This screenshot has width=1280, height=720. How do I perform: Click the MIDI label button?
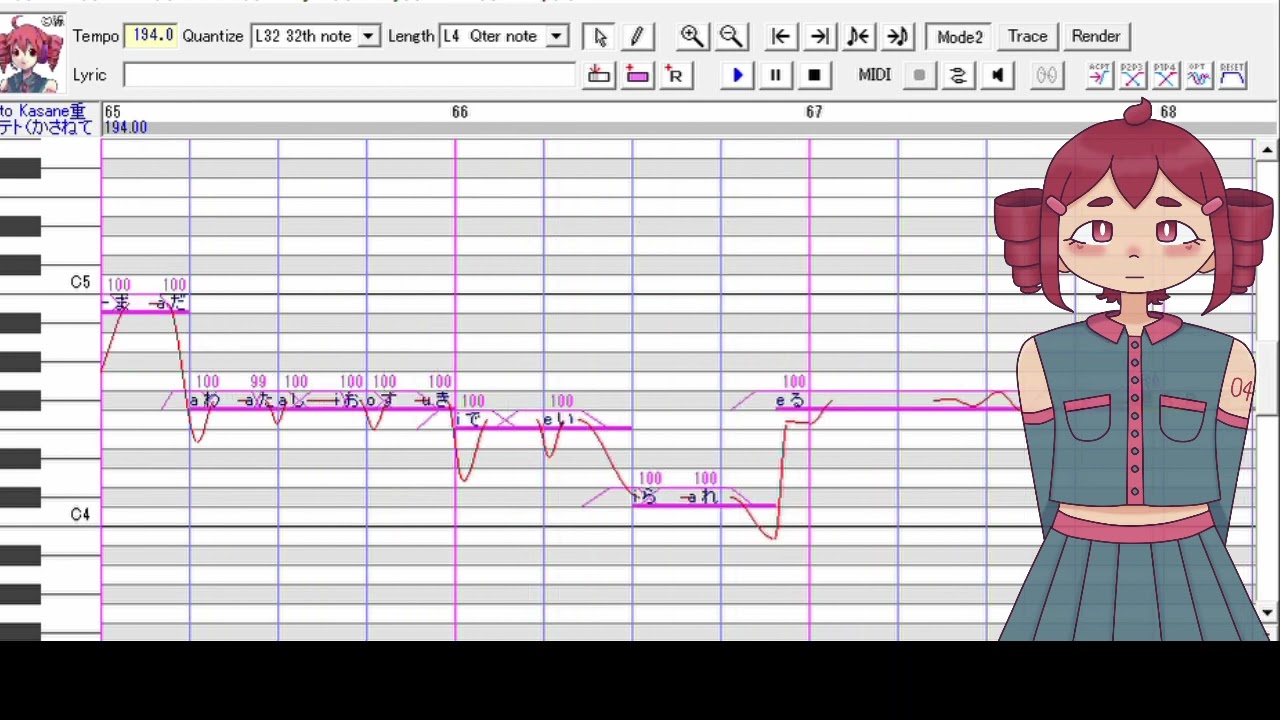coord(874,75)
